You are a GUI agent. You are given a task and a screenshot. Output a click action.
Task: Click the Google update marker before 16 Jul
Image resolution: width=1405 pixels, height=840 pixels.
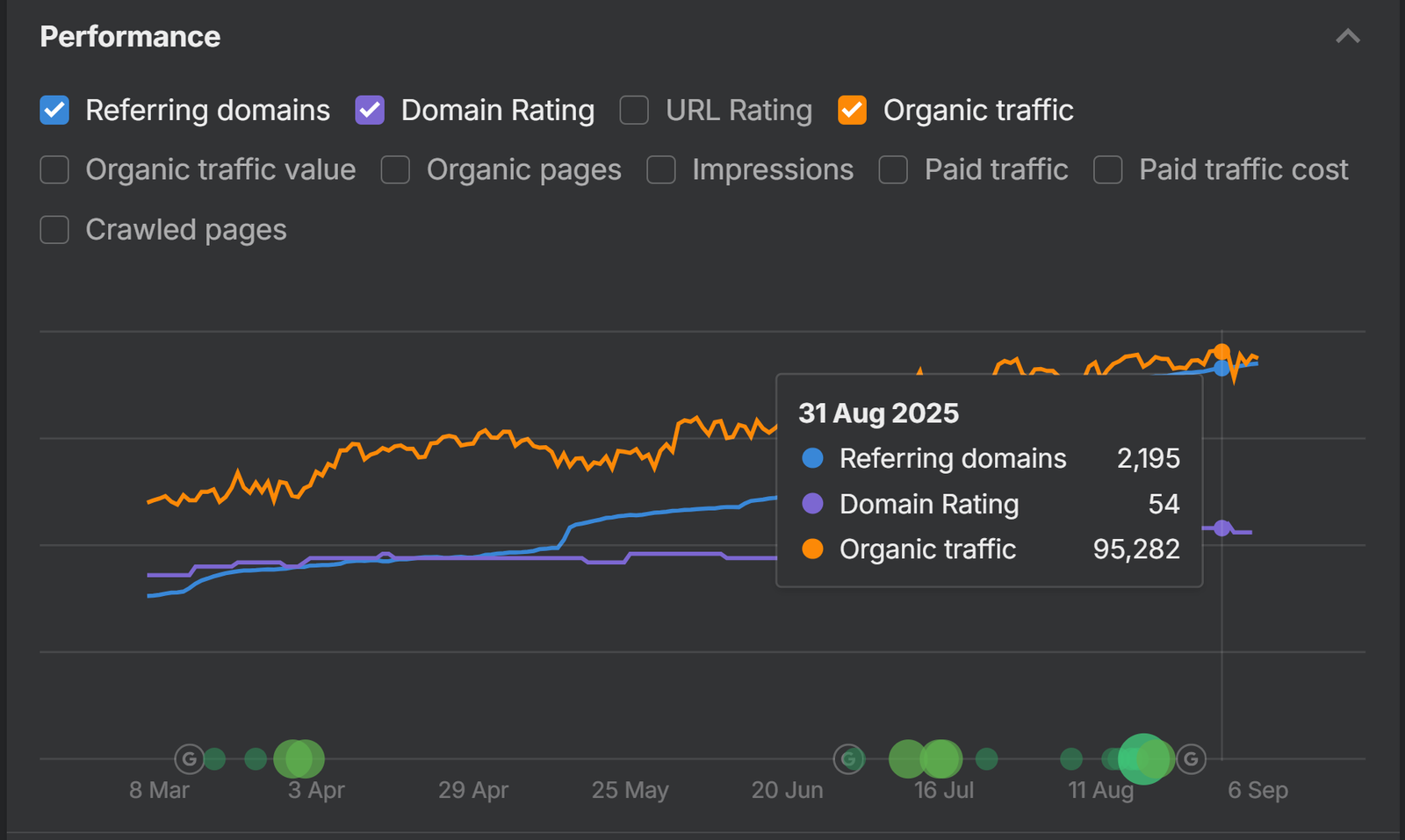(849, 758)
